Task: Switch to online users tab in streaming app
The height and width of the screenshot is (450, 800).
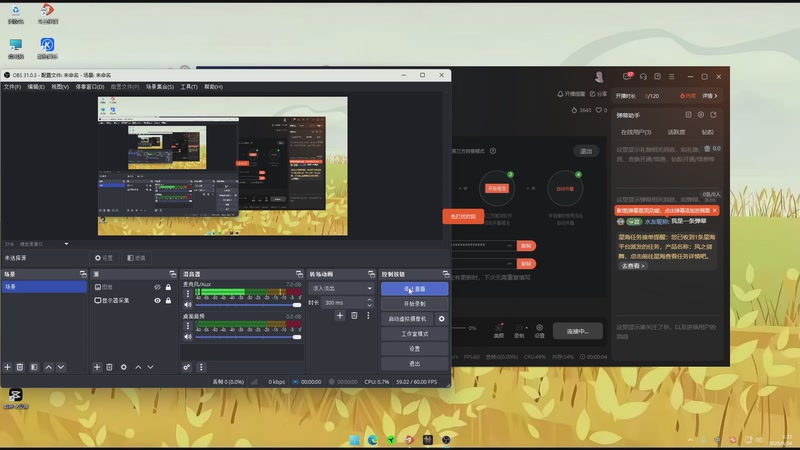Action: point(636,132)
